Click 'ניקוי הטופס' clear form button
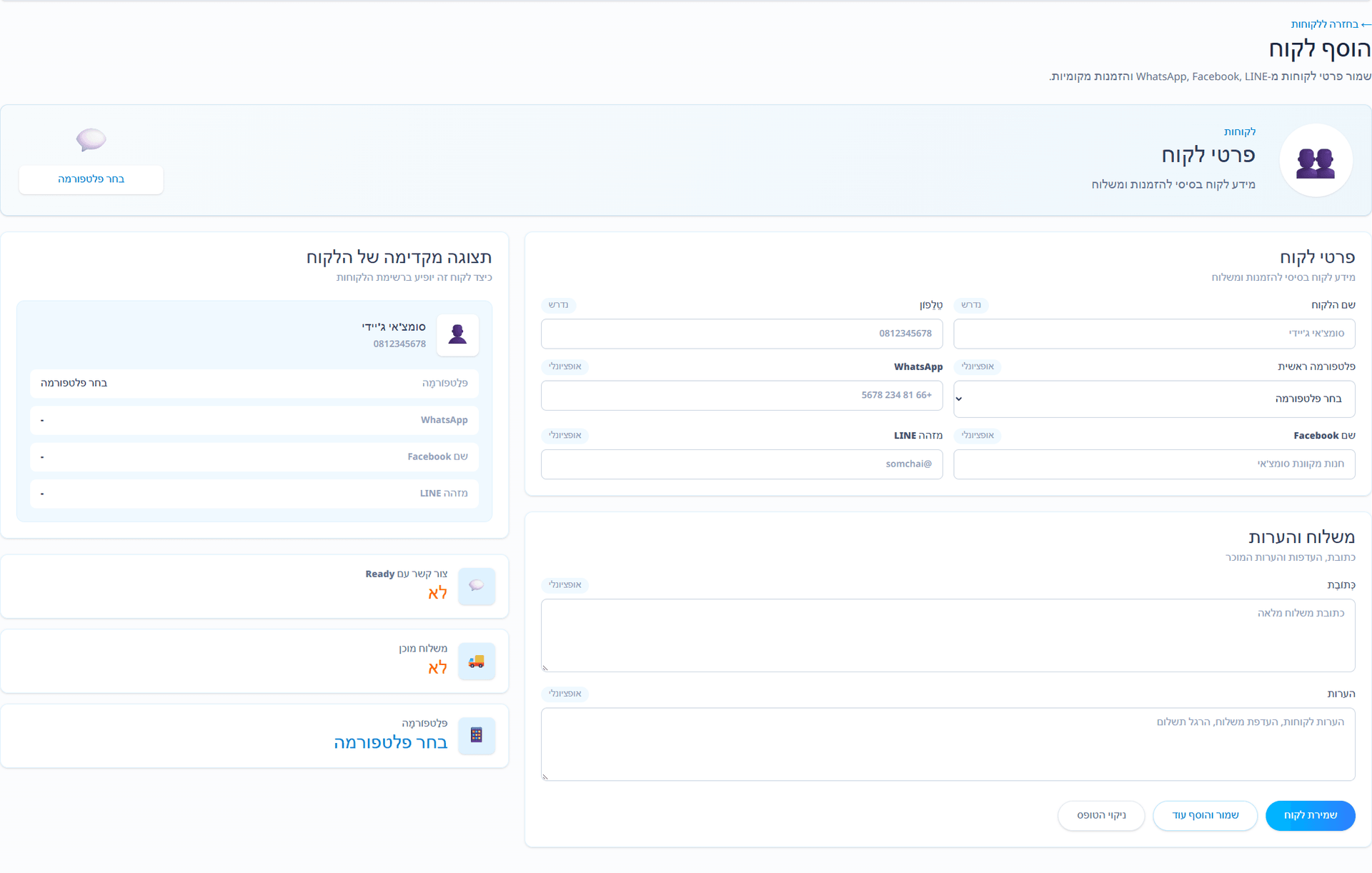1372x873 pixels. point(1101,815)
